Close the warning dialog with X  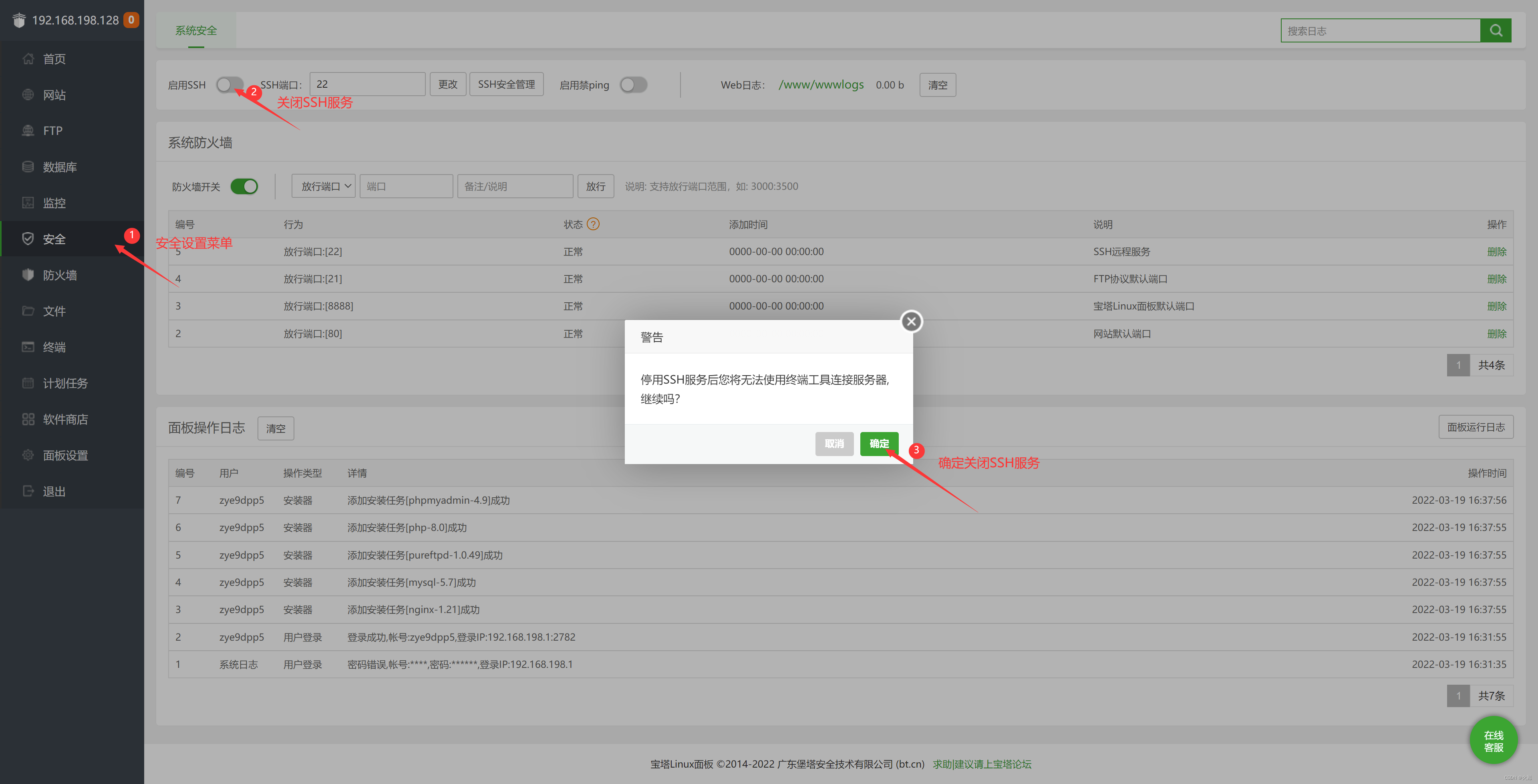tap(911, 322)
